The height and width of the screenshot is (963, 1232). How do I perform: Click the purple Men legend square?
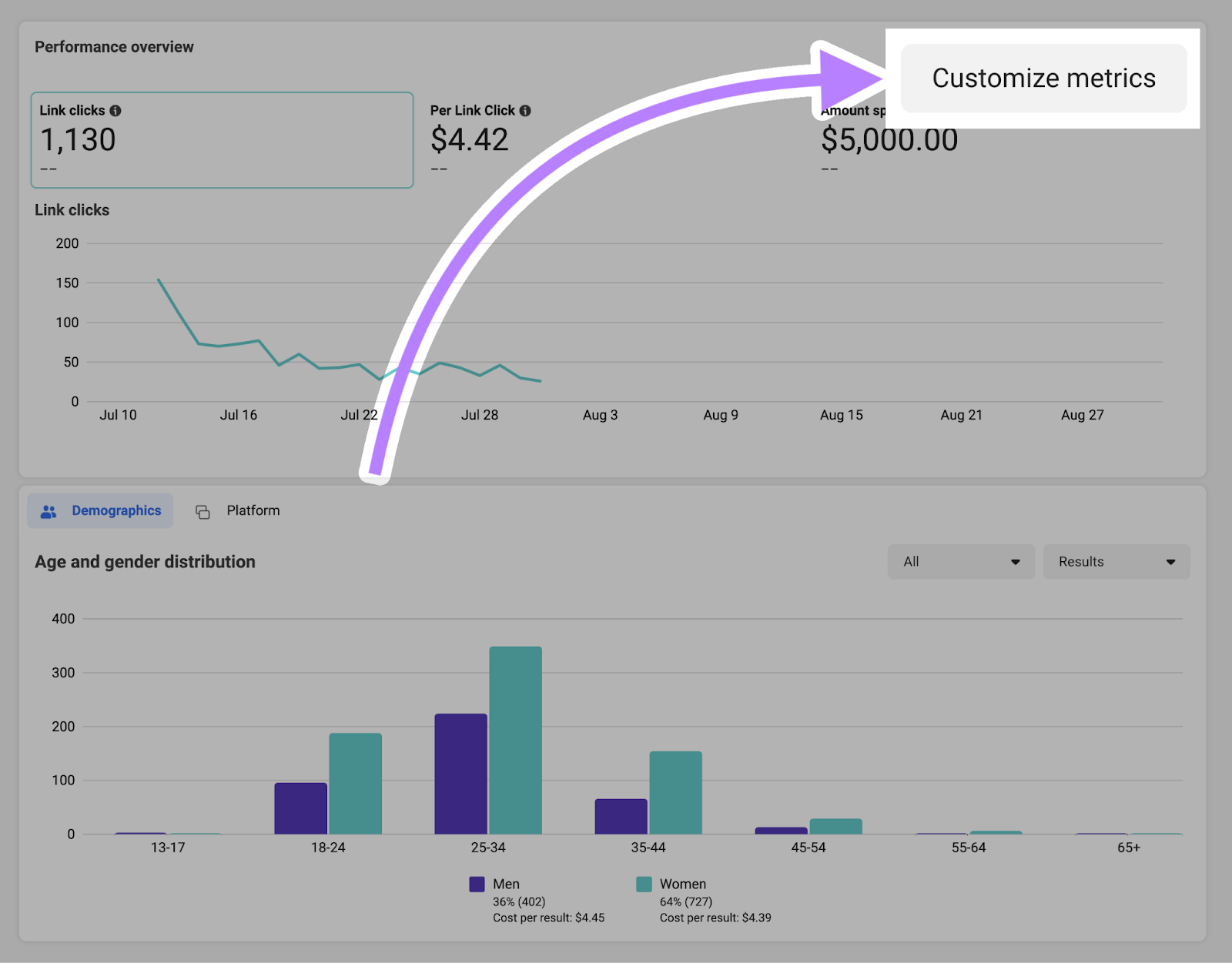pos(476,884)
